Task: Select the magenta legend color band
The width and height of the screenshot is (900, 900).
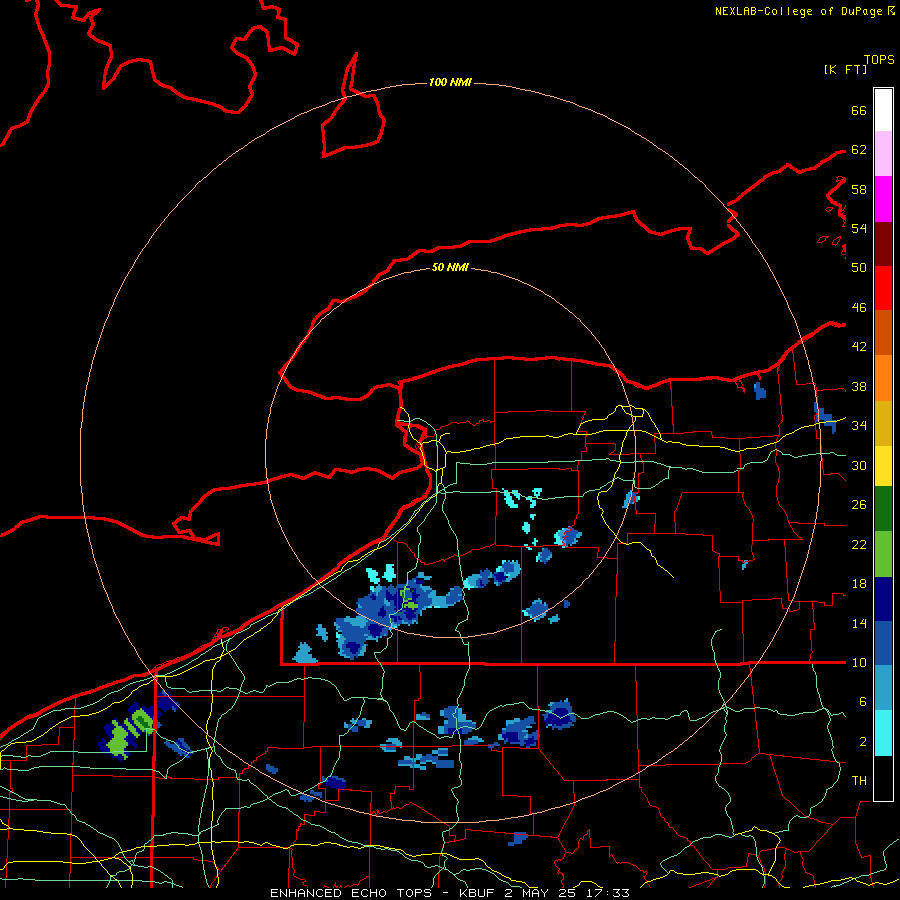Action: click(x=883, y=199)
